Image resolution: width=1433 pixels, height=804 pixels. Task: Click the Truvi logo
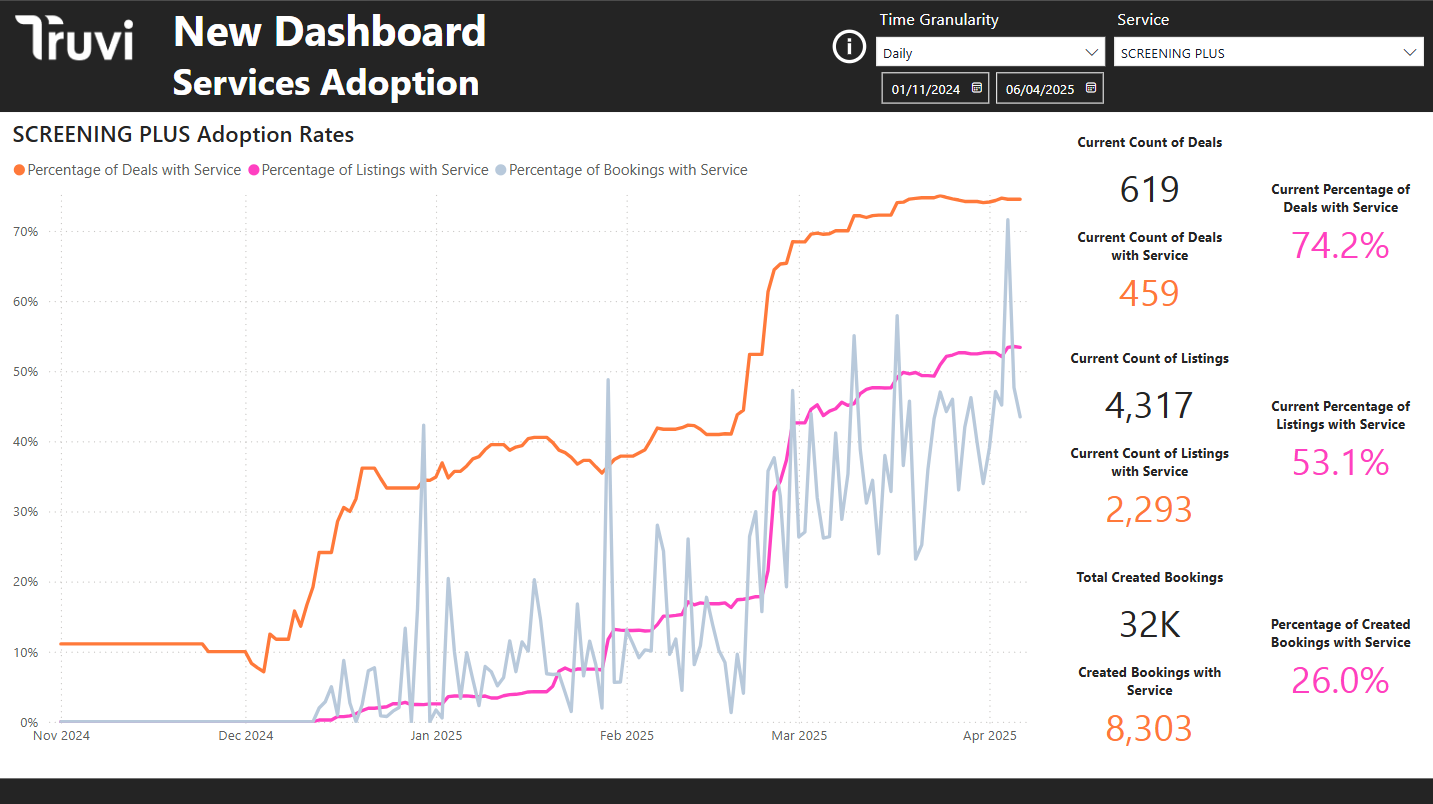(75, 40)
